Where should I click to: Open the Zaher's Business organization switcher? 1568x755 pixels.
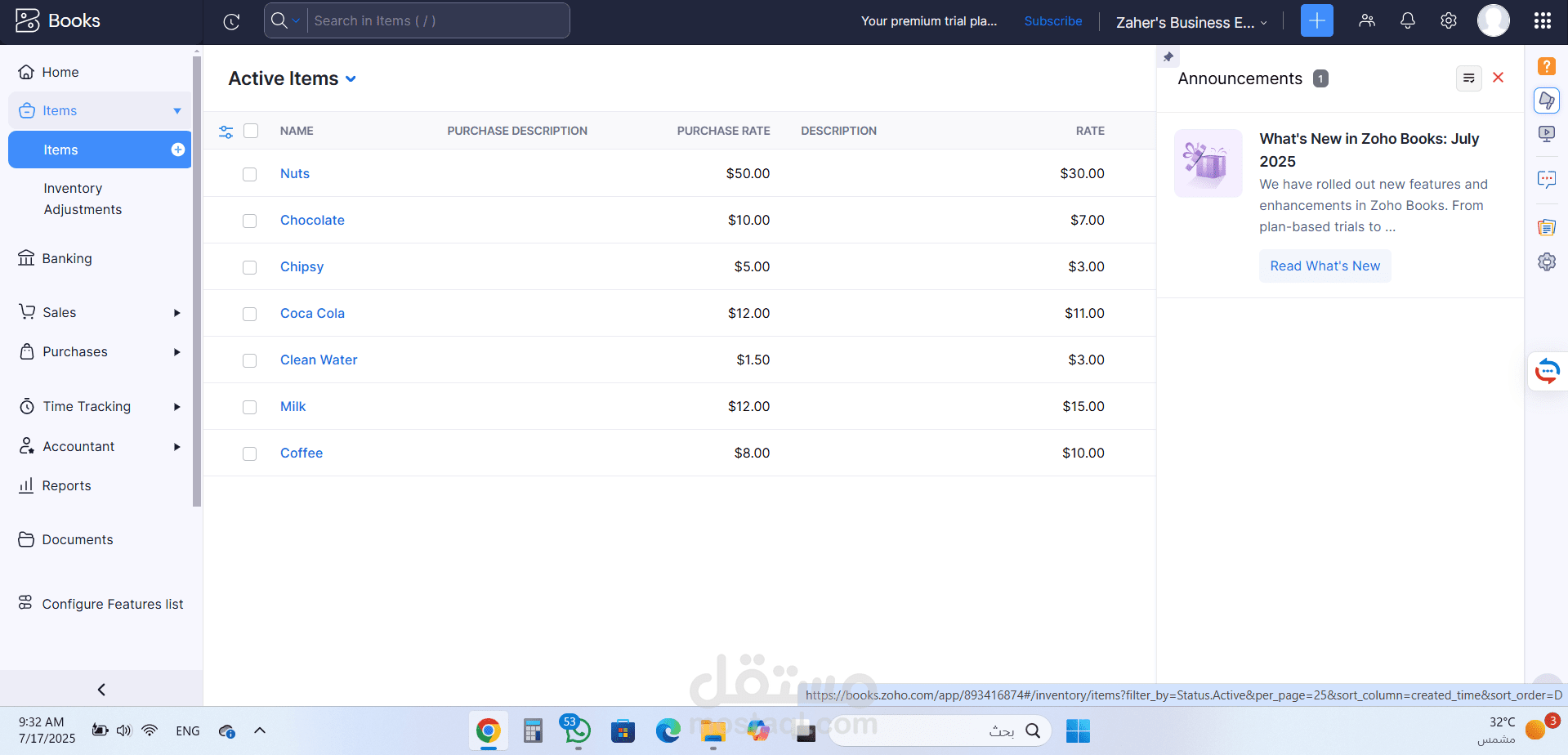(1192, 22)
